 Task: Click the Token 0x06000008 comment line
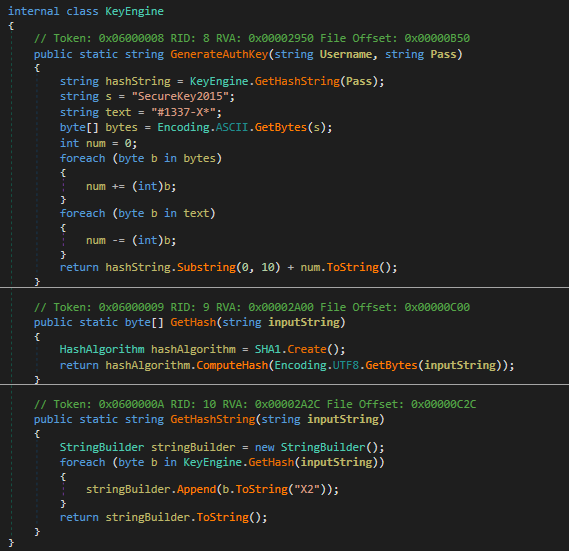(x=252, y=38)
